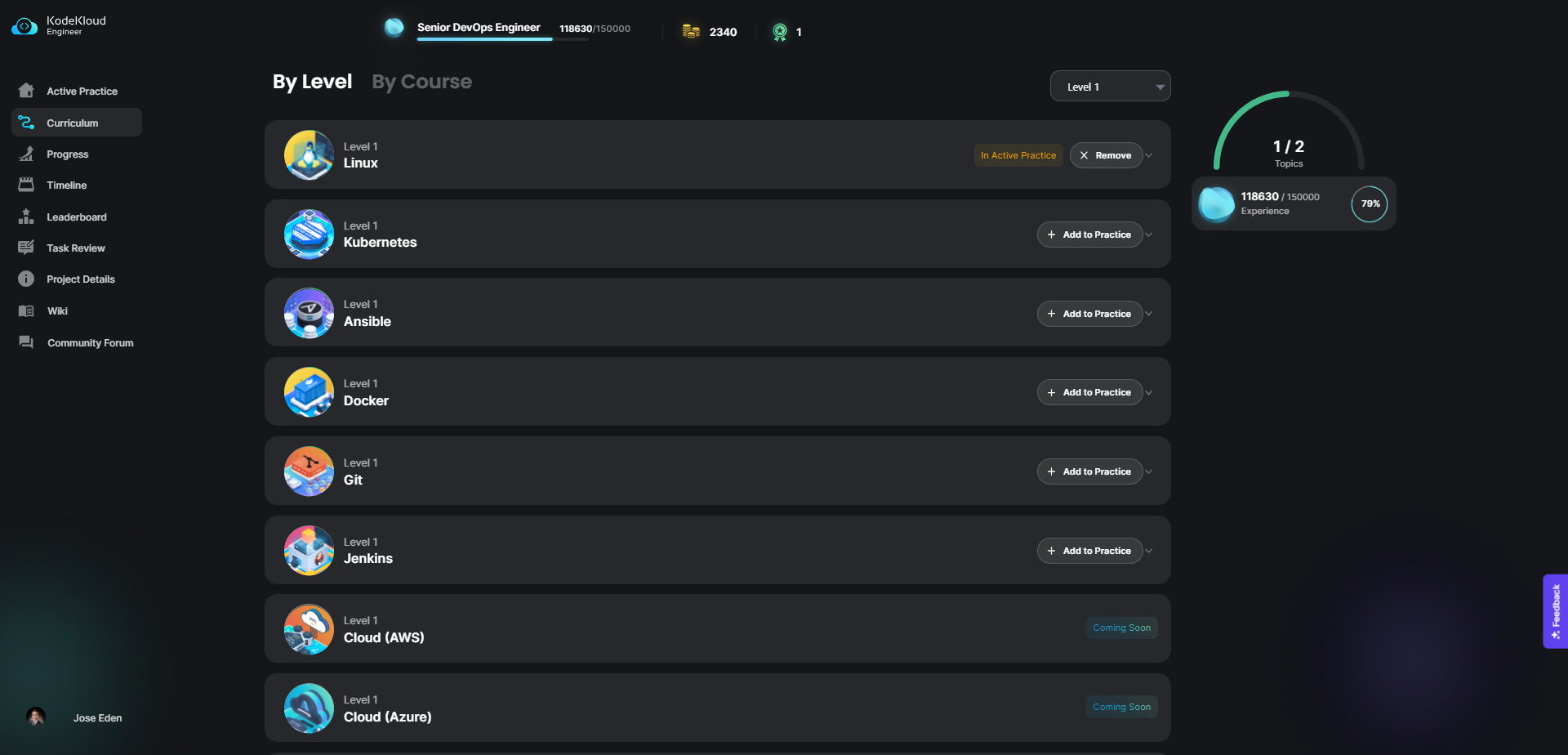This screenshot has width=1568, height=755.
Task: Switch to the By Level tab
Action: [x=312, y=82]
